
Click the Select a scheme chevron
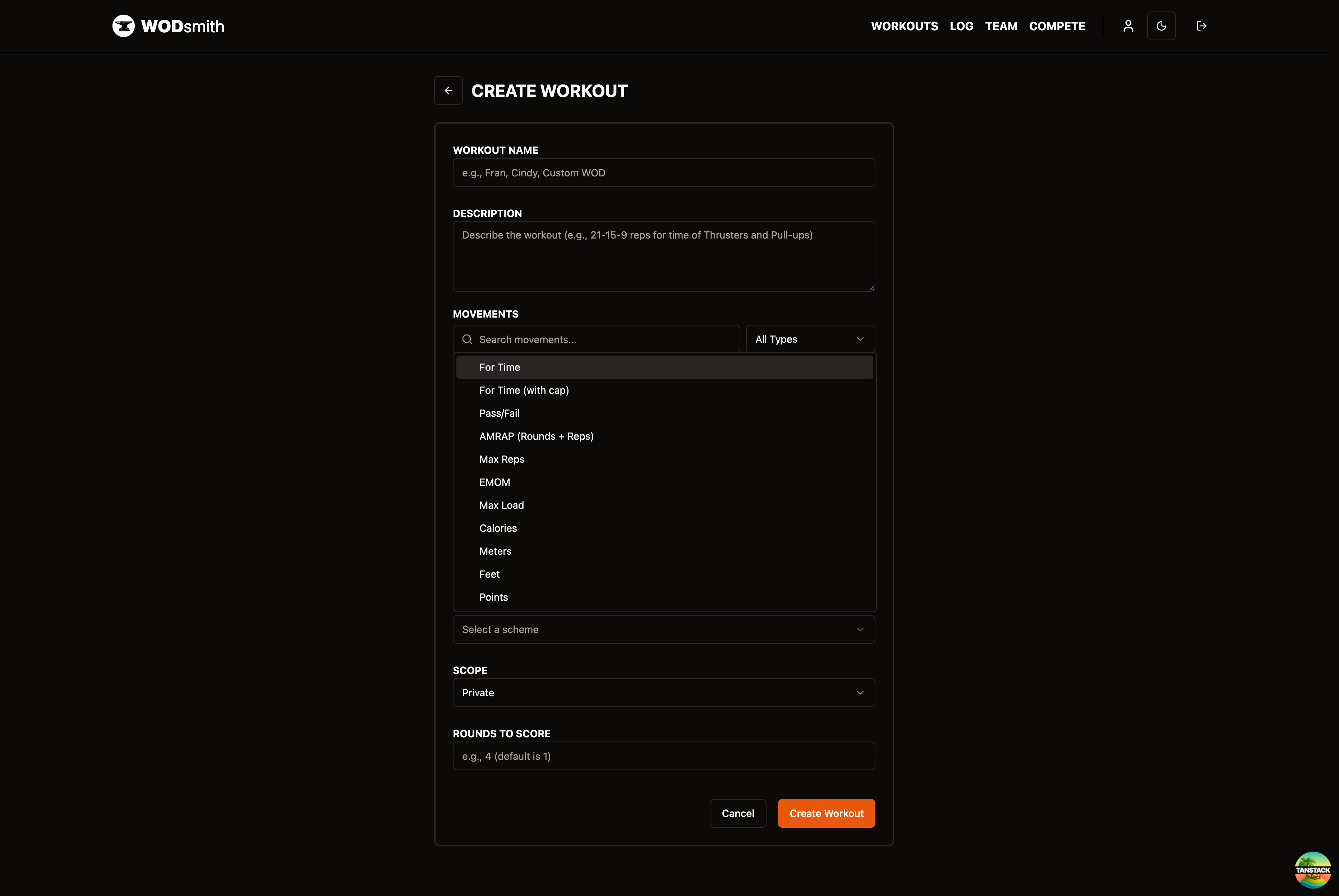(860, 630)
